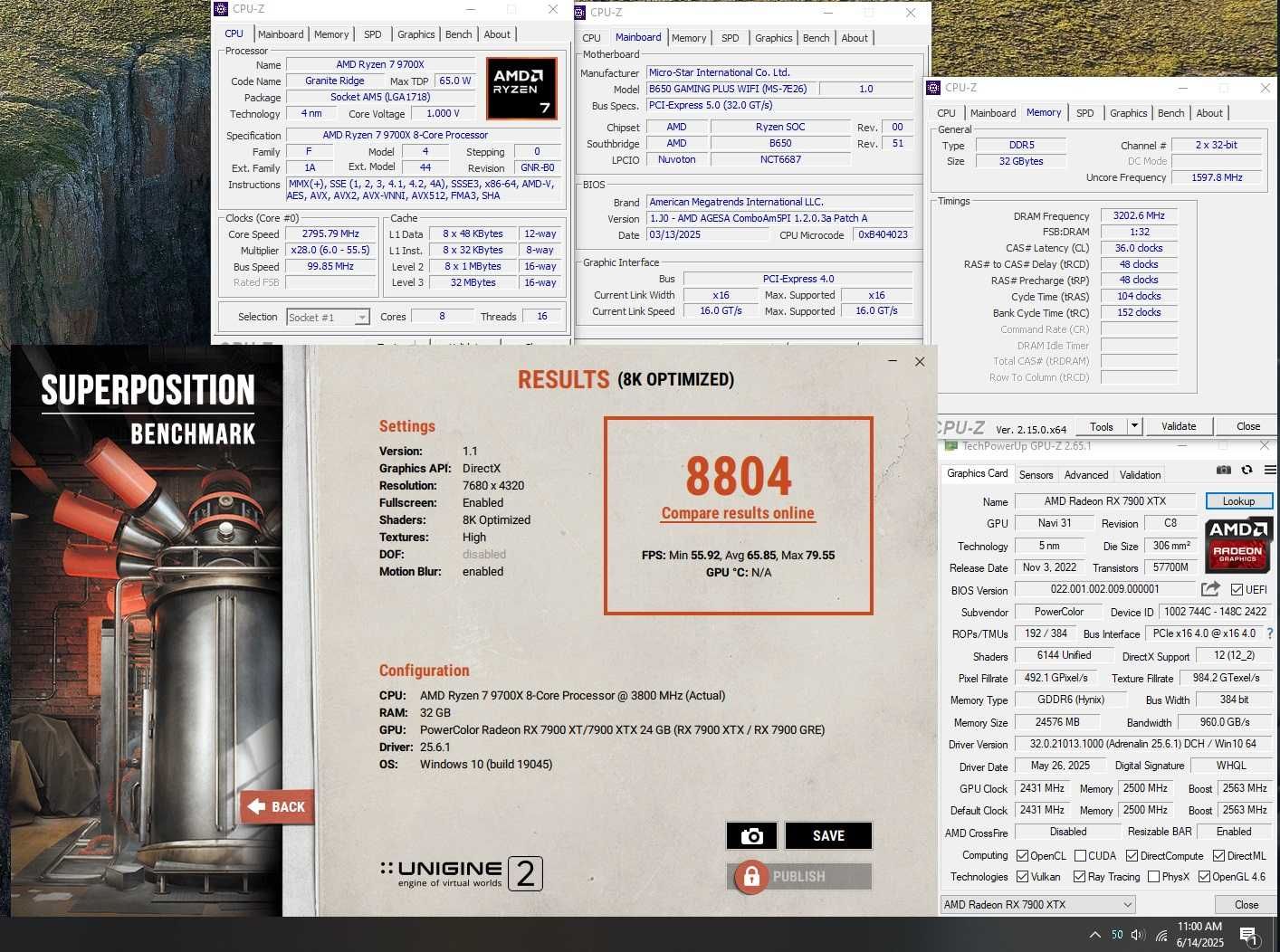Click the CPU-Z title icon of the Mainboard window
This screenshot has width=1280, height=952.
[579, 13]
